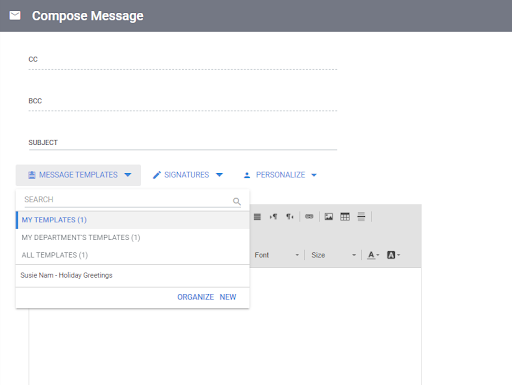The width and height of the screenshot is (512, 385).
Task: Choose Susie Nam - Holiday Greetings template
Action: [x=133, y=275]
